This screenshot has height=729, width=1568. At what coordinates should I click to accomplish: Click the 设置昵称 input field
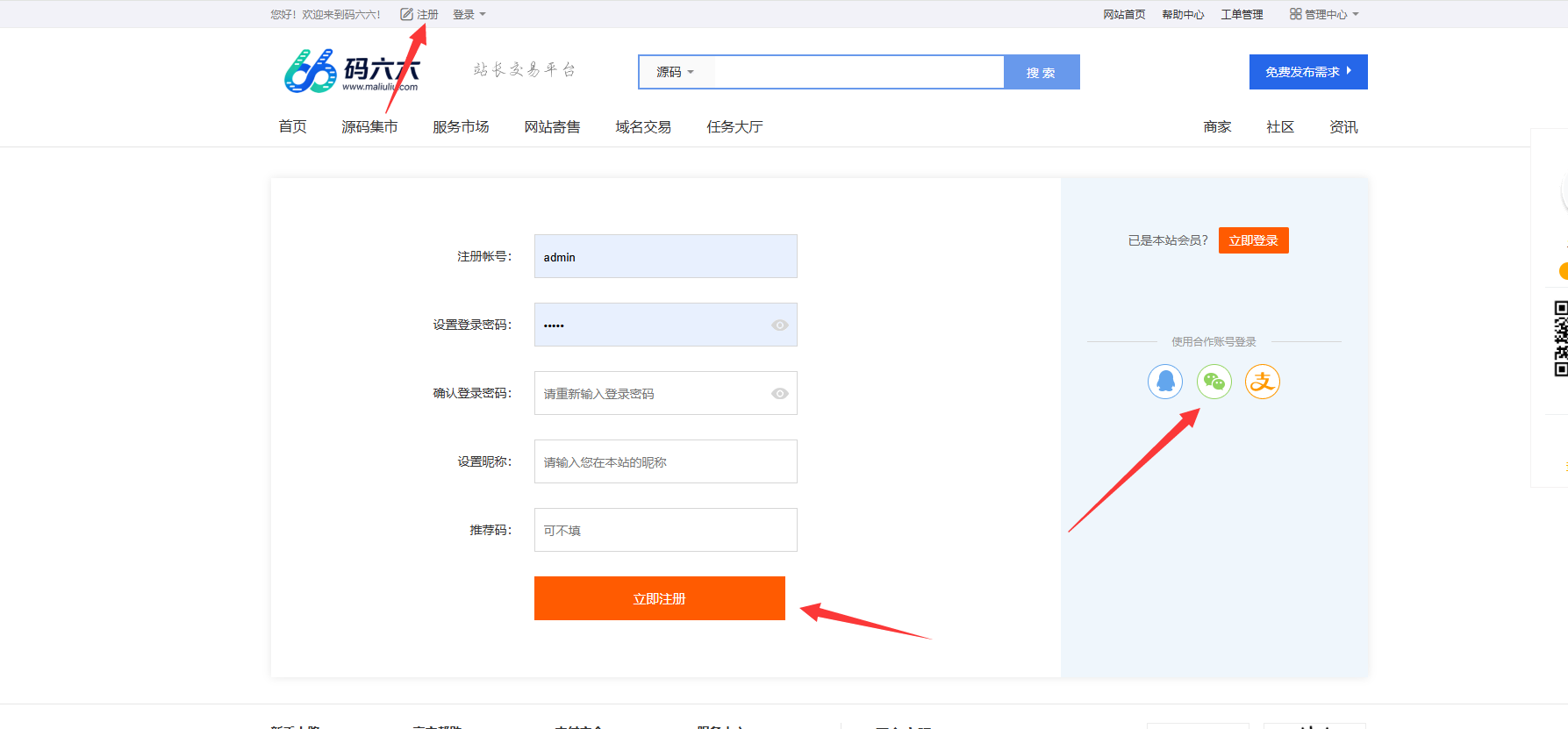pos(665,461)
